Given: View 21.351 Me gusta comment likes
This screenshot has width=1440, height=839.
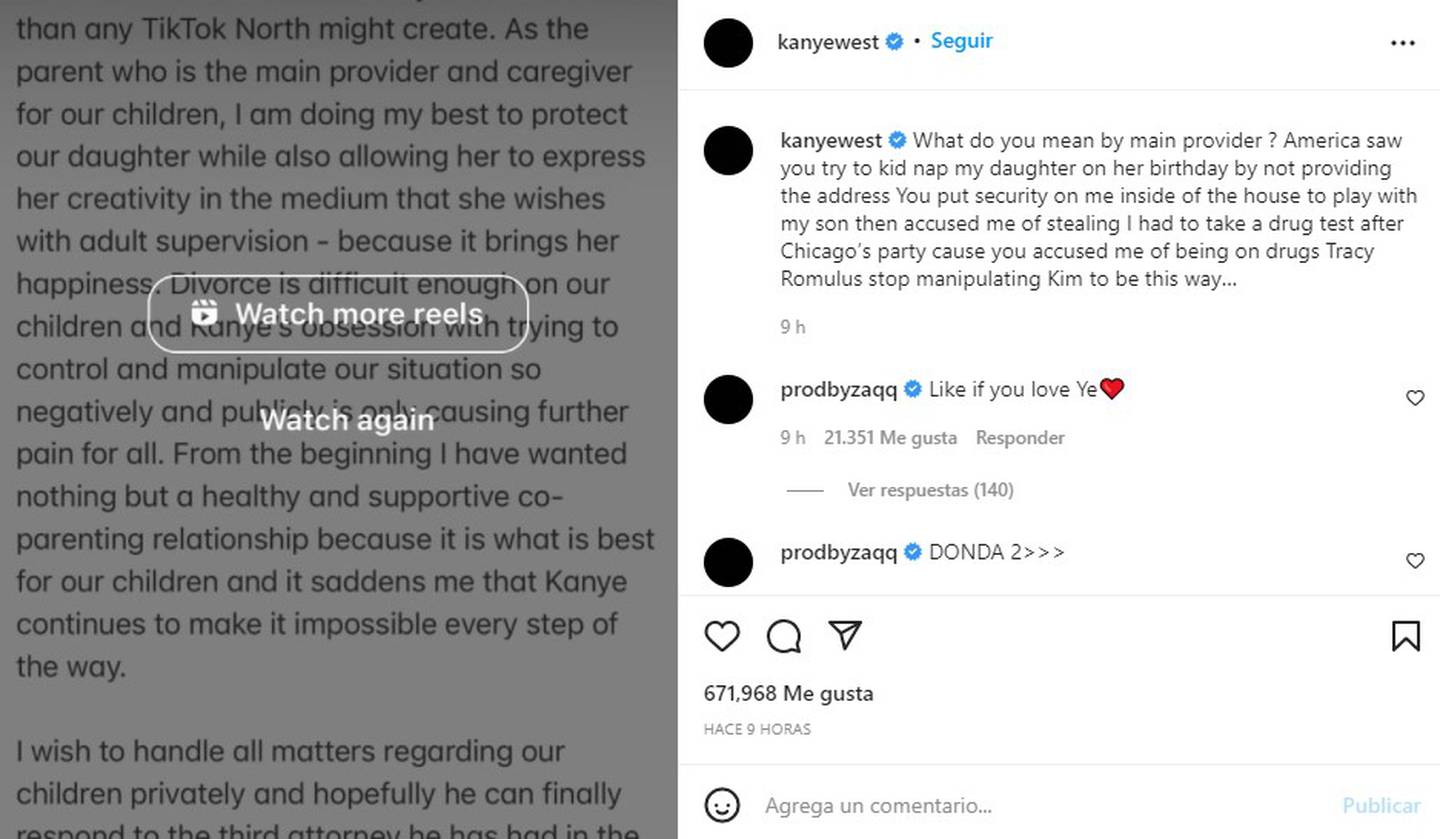Looking at the screenshot, I should pyautogui.click(x=890, y=438).
